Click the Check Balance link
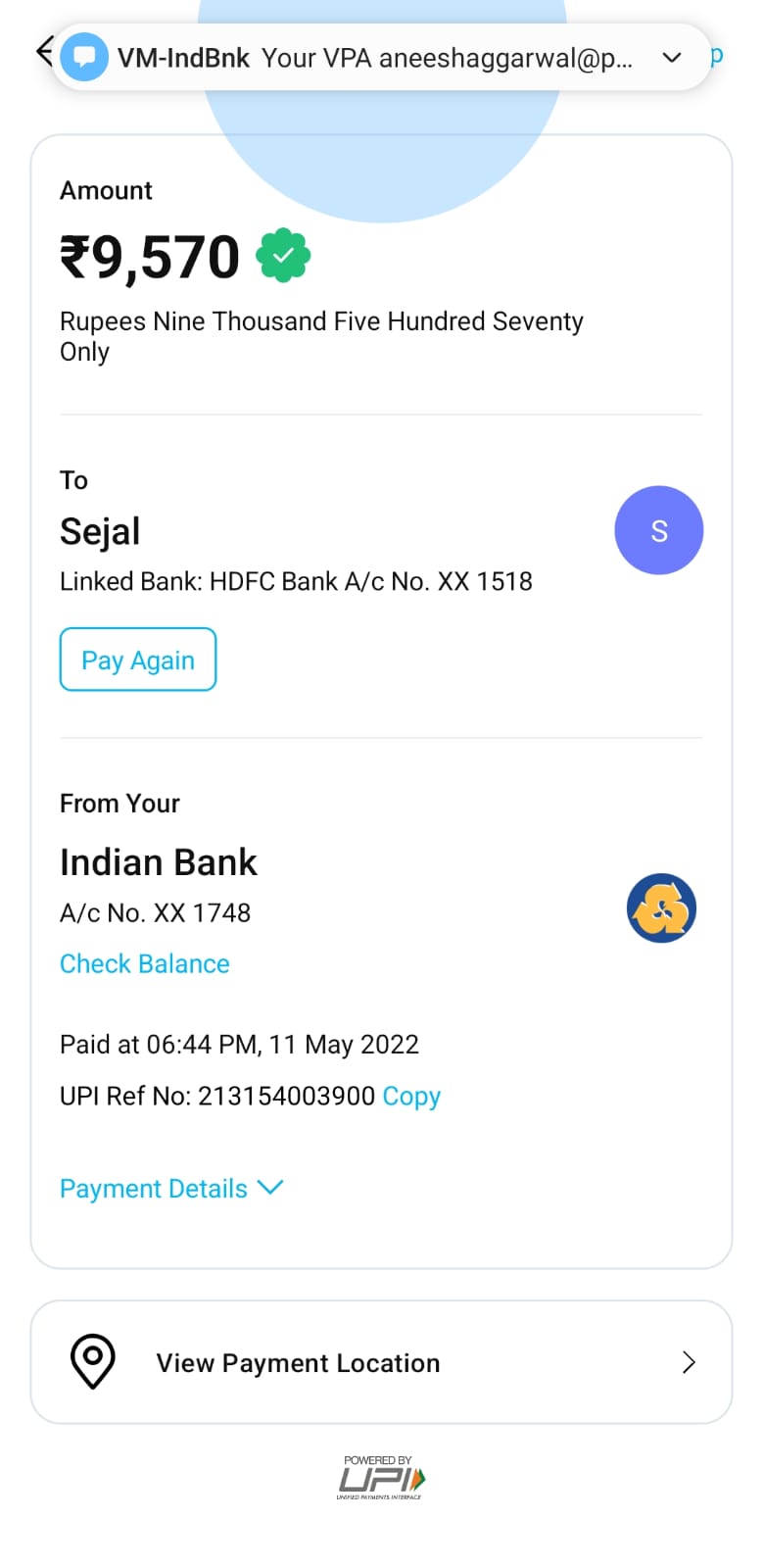This screenshot has width=763, height=1568. point(145,964)
